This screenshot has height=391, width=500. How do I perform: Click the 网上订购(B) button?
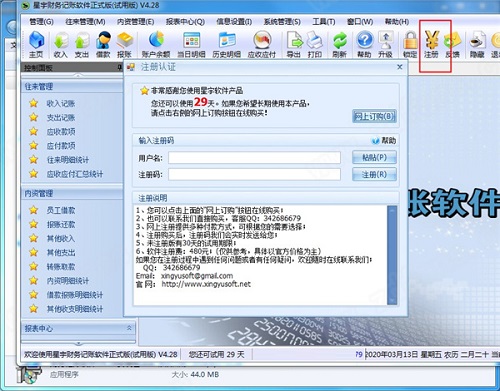tap(374, 116)
